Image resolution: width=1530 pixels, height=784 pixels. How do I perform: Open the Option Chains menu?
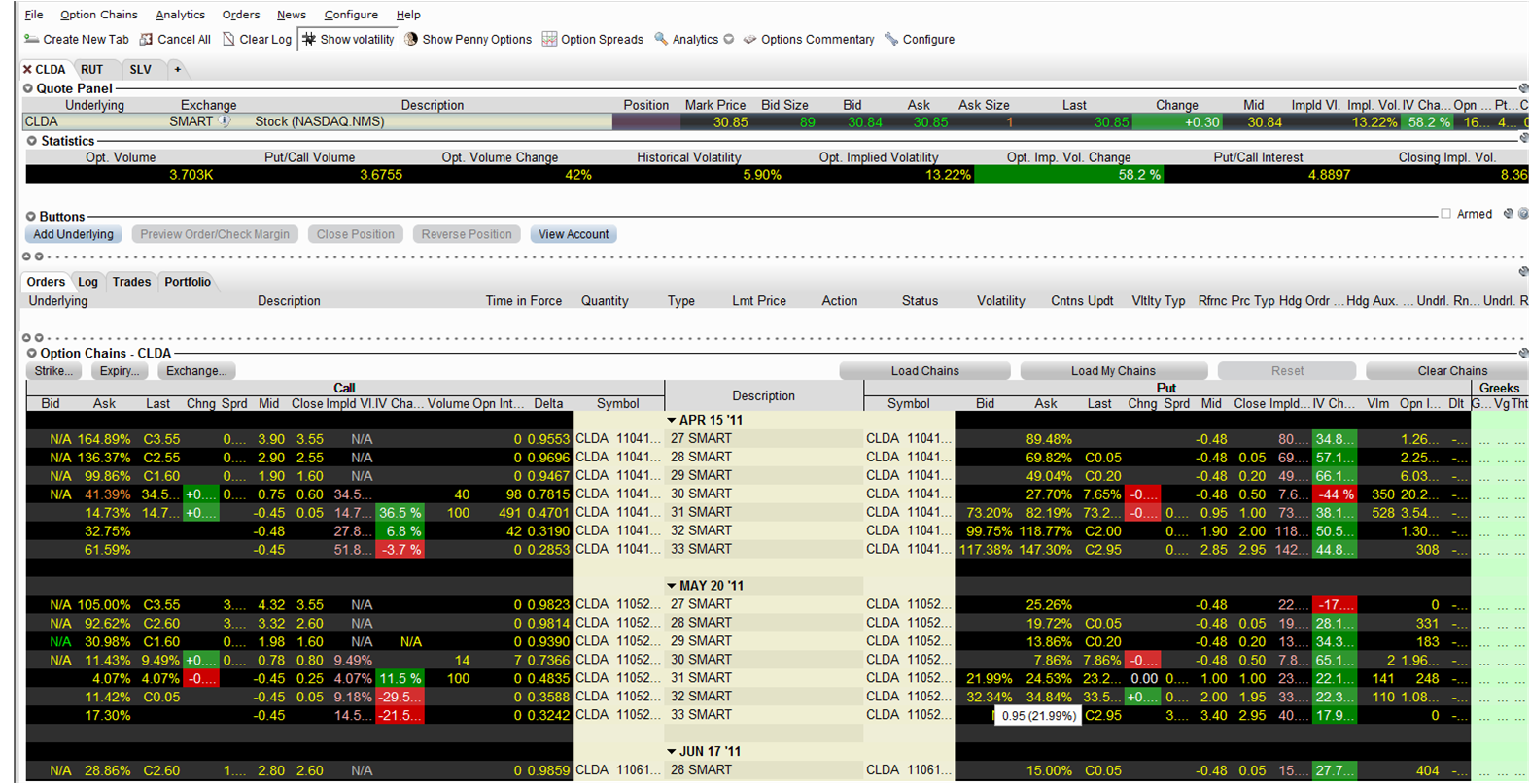tap(98, 15)
